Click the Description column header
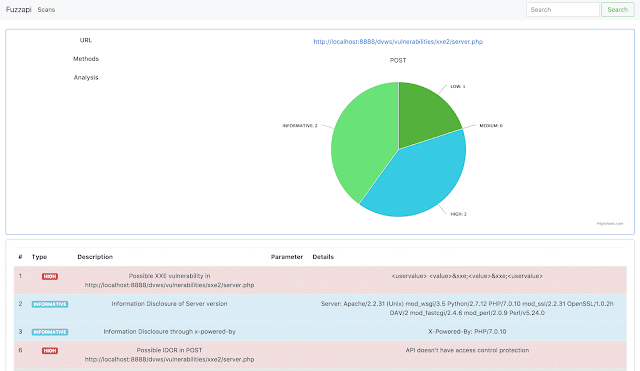The image size is (640, 371). (95, 257)
